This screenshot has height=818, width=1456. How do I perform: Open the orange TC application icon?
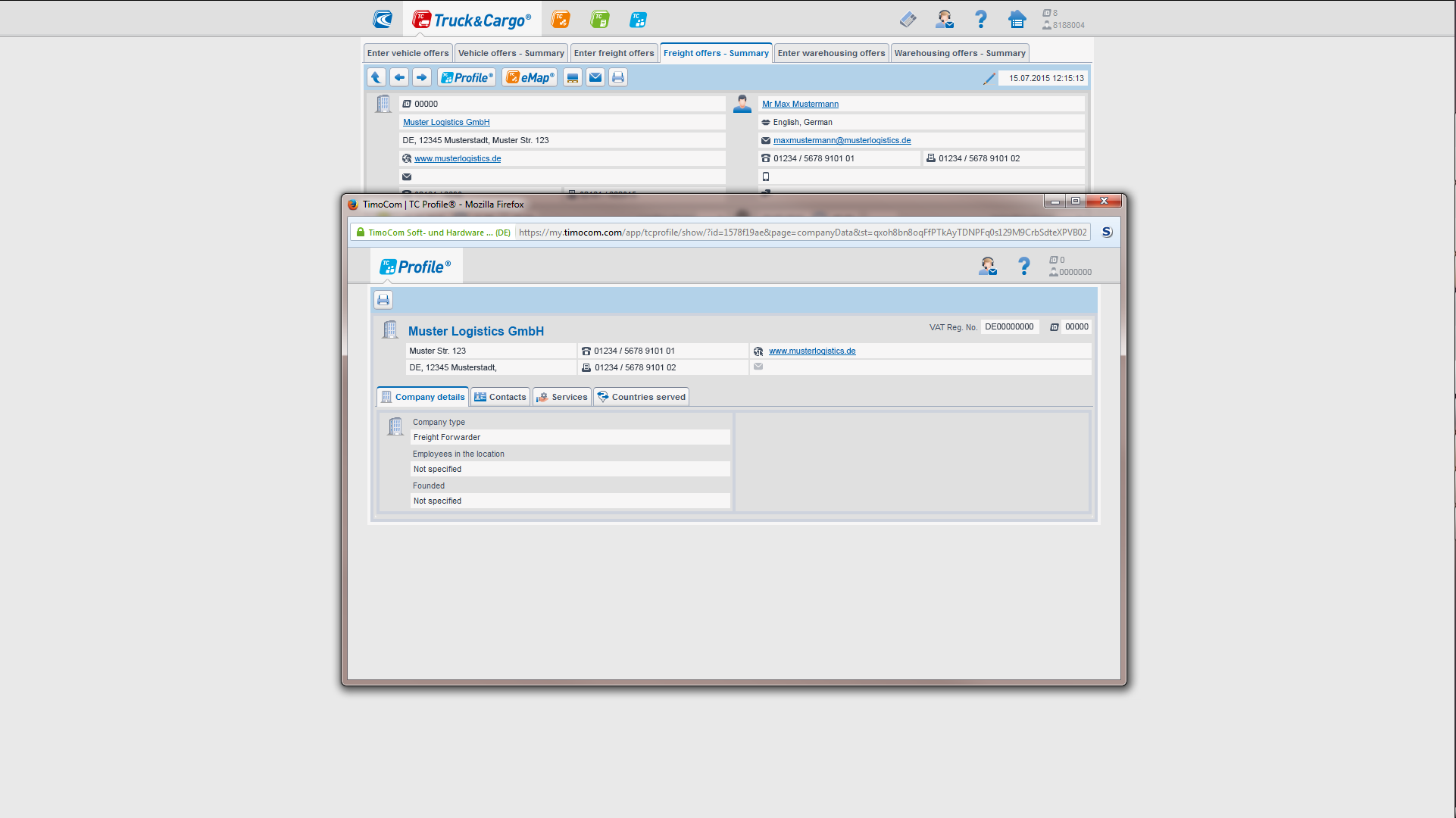[561, 20]
